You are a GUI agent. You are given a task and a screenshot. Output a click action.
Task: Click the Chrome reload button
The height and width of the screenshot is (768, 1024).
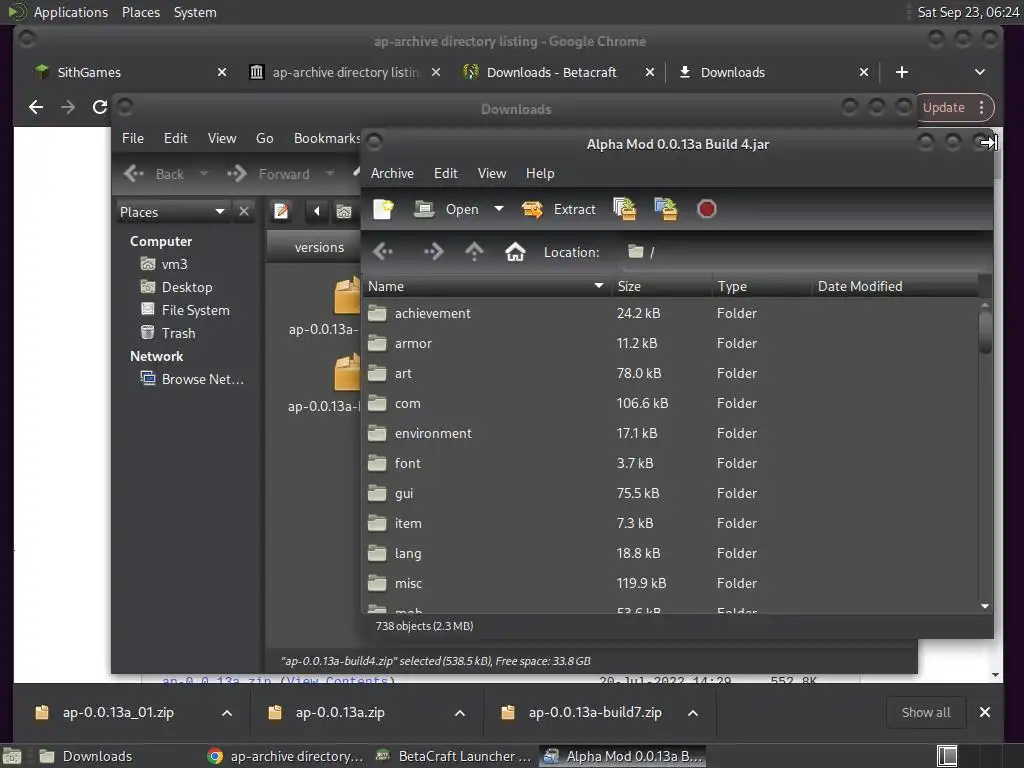tap(99, 107)
